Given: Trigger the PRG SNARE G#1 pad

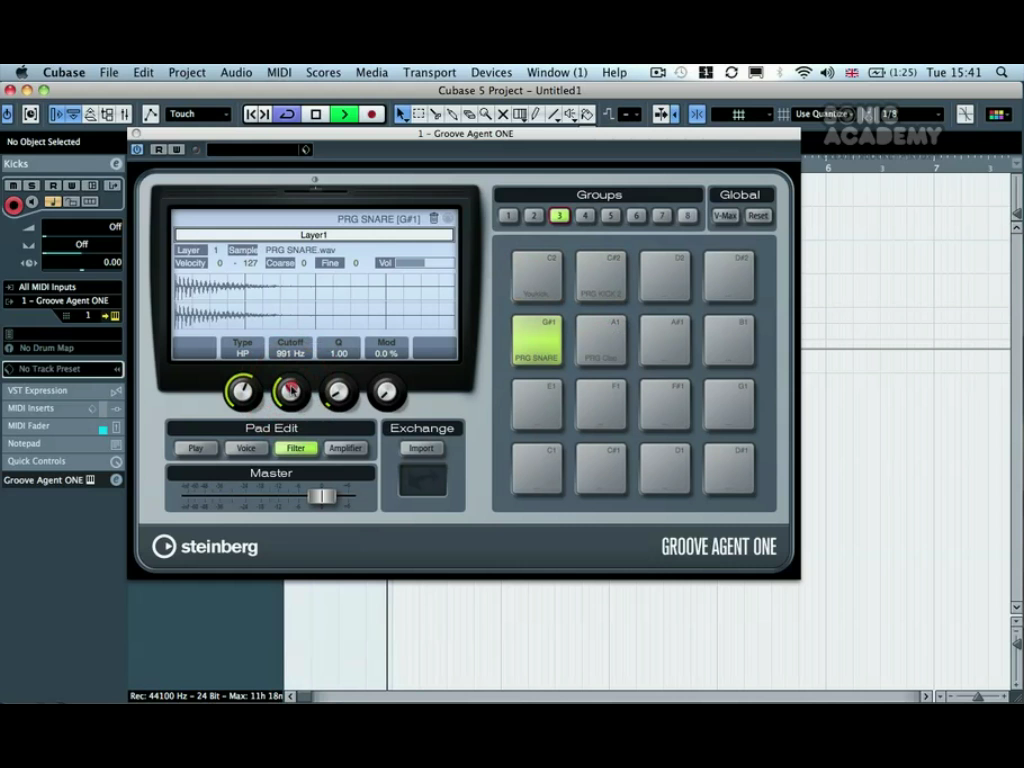Looking at the screenshot, I should tap(537, 340).
